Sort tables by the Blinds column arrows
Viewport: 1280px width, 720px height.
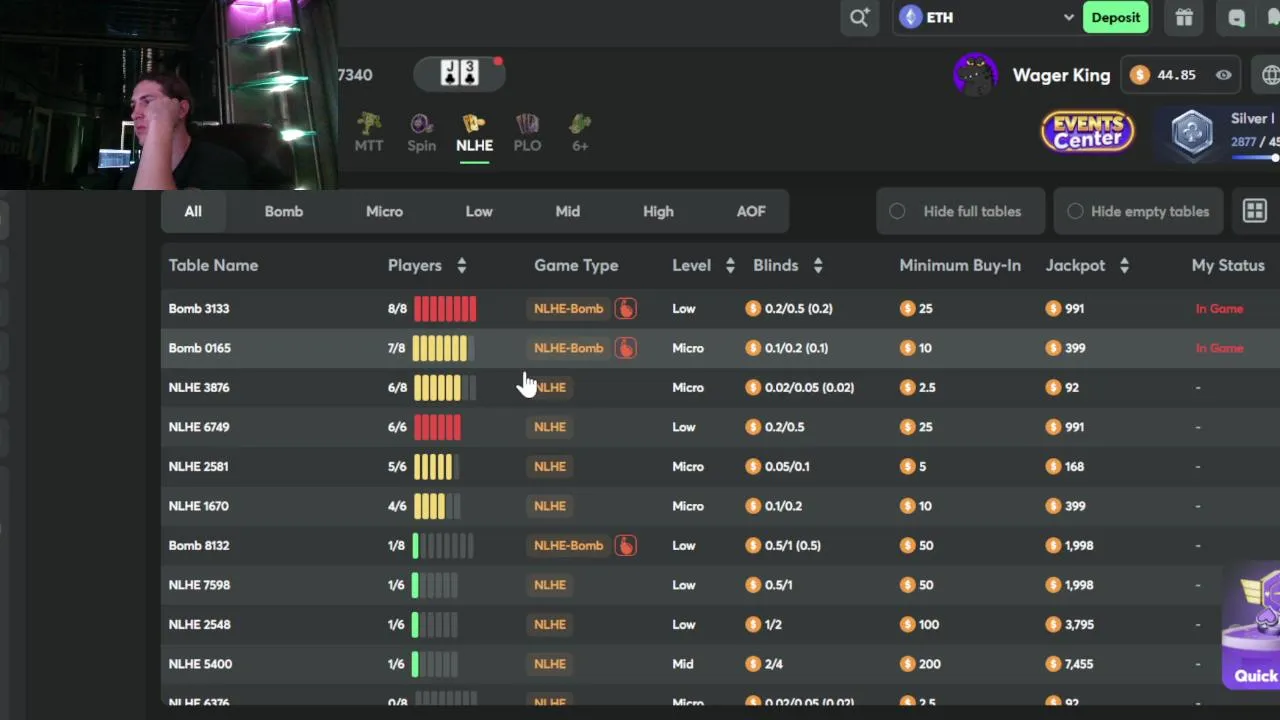(818, 265)
